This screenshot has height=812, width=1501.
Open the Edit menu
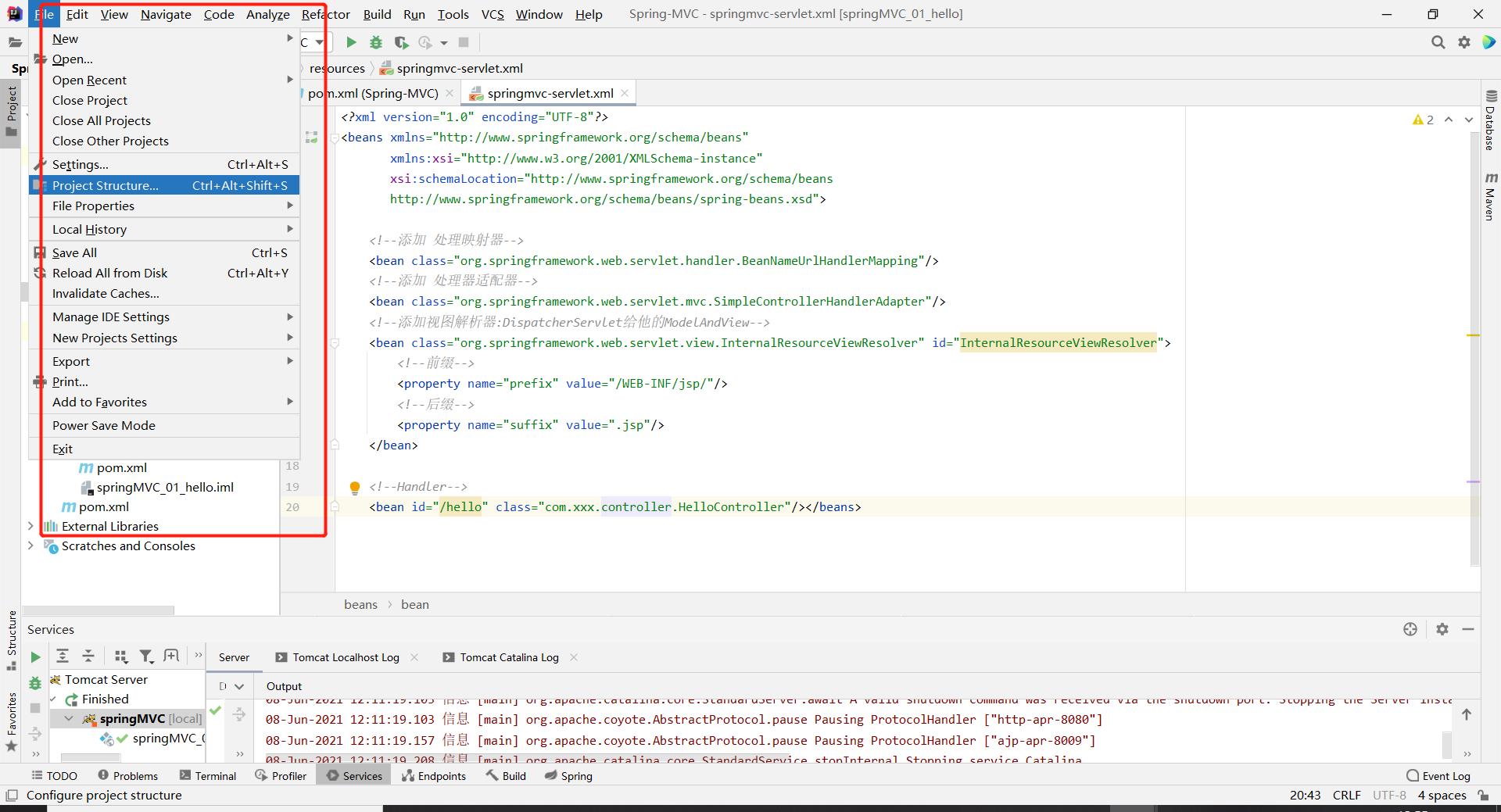77,14
